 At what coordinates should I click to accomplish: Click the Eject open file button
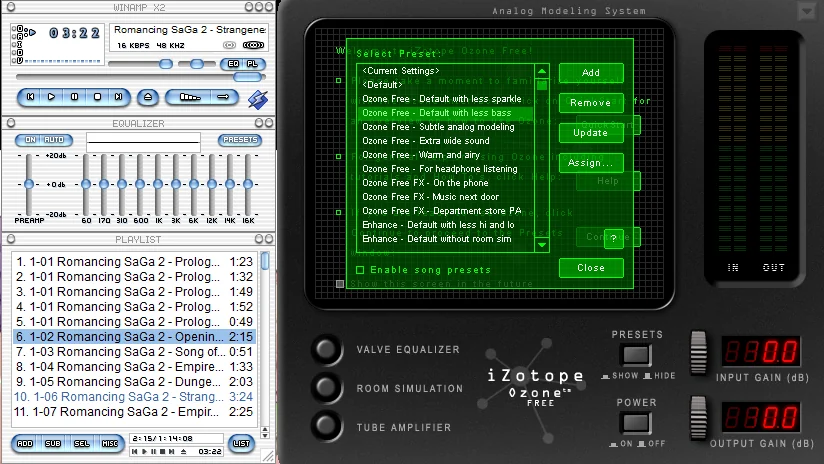(x=148, y=97)
